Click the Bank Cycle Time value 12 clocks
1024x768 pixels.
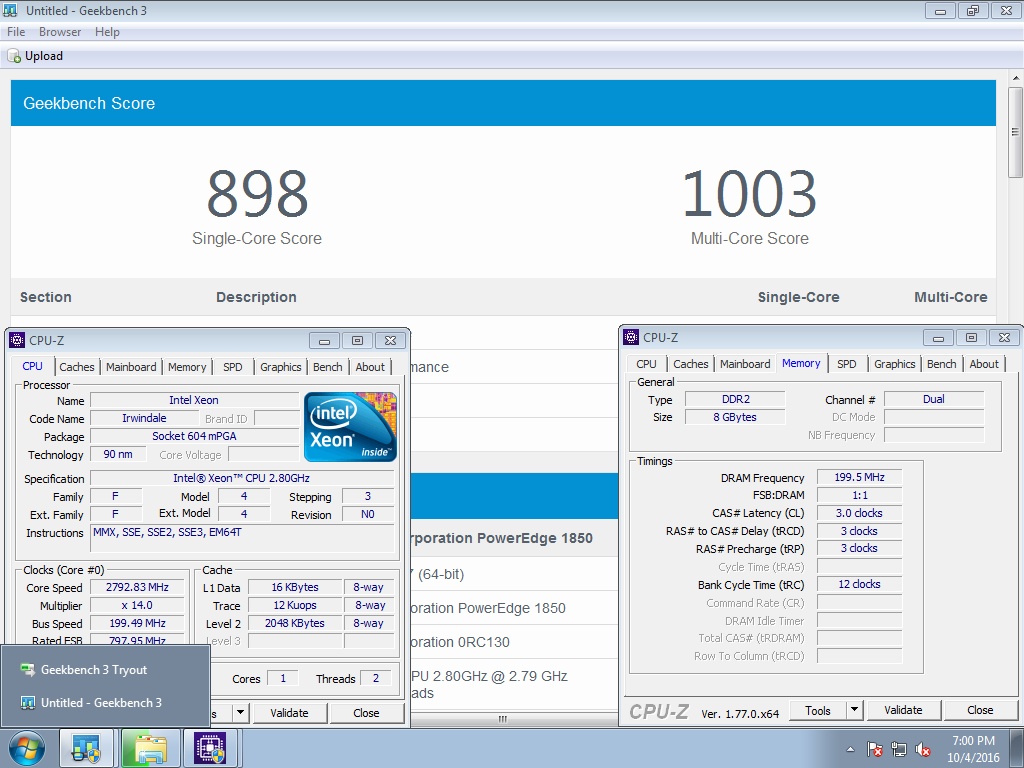point(859,584)
